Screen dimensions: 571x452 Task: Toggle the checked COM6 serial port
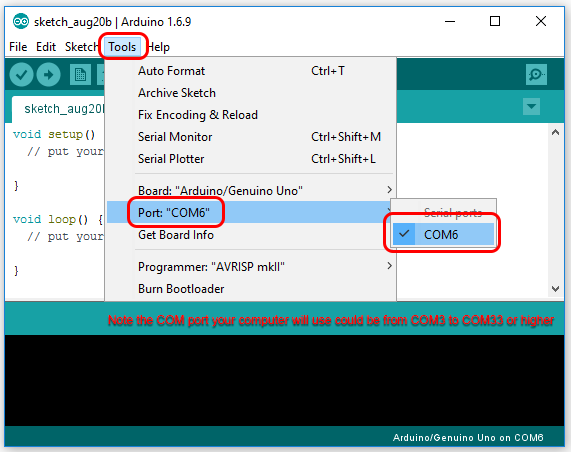tap(443, 234)
